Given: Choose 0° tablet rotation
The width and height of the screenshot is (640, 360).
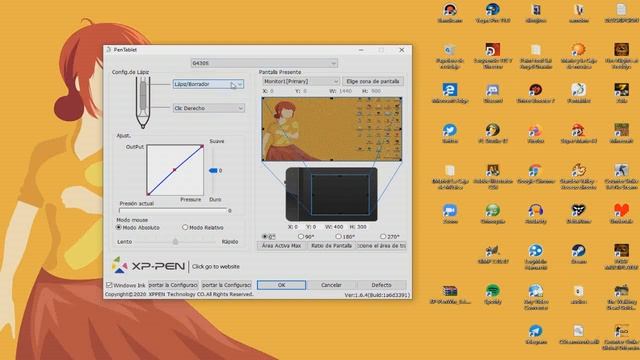Looking at the screenshot, I should pyautogui.click(x=264, y=237).
